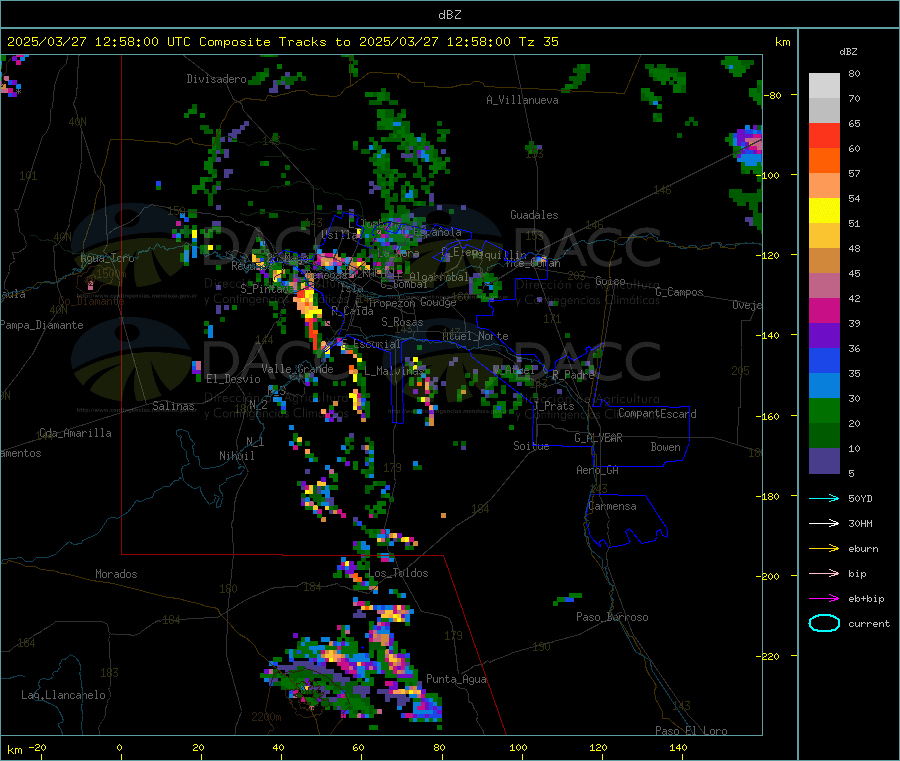Click the -140 km y-axis tick label
Screen dimensions: 900x761
(769, 335)
